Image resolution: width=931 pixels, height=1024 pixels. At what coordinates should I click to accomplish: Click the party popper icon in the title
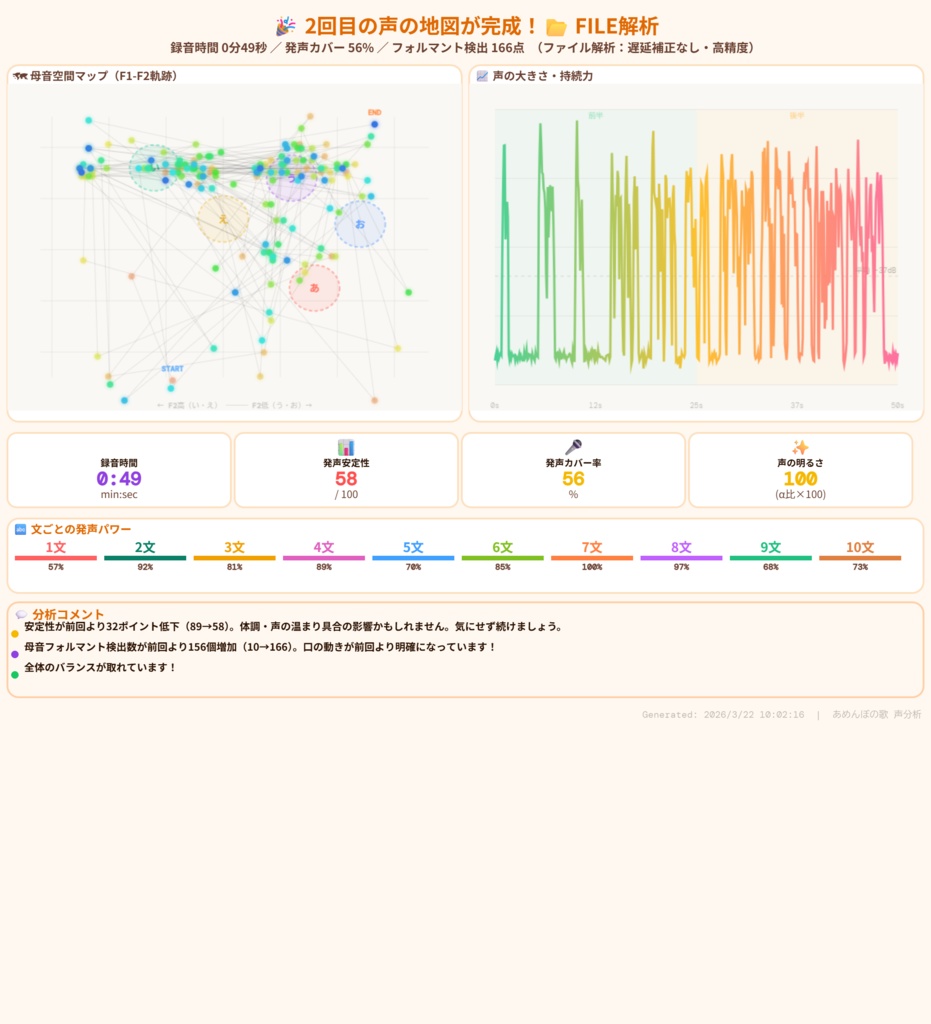click(285, 26)
